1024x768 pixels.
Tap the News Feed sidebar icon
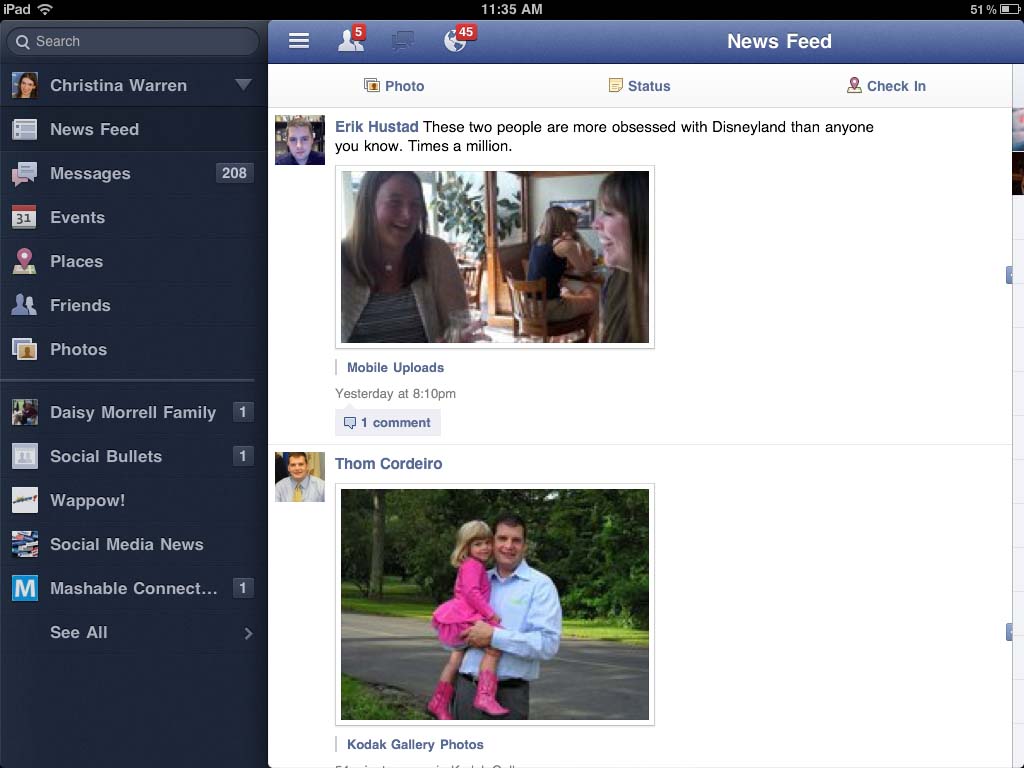tap(25, 129)
